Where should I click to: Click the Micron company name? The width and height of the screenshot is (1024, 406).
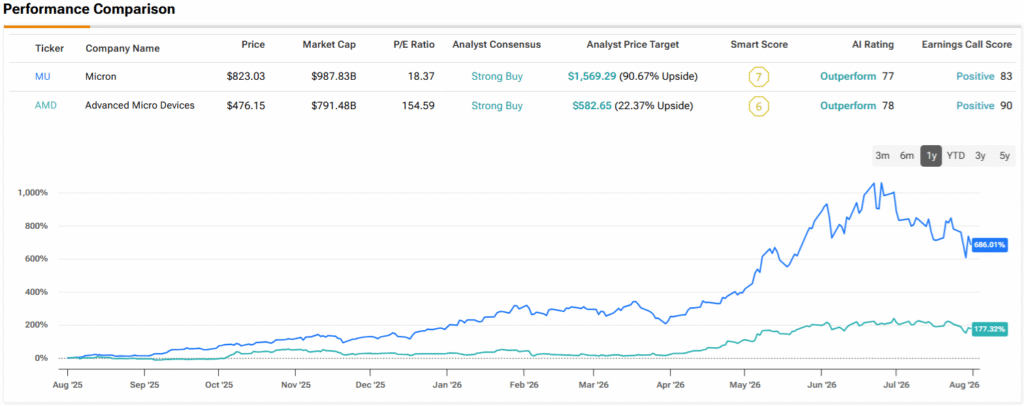click(x=101, y=76)
